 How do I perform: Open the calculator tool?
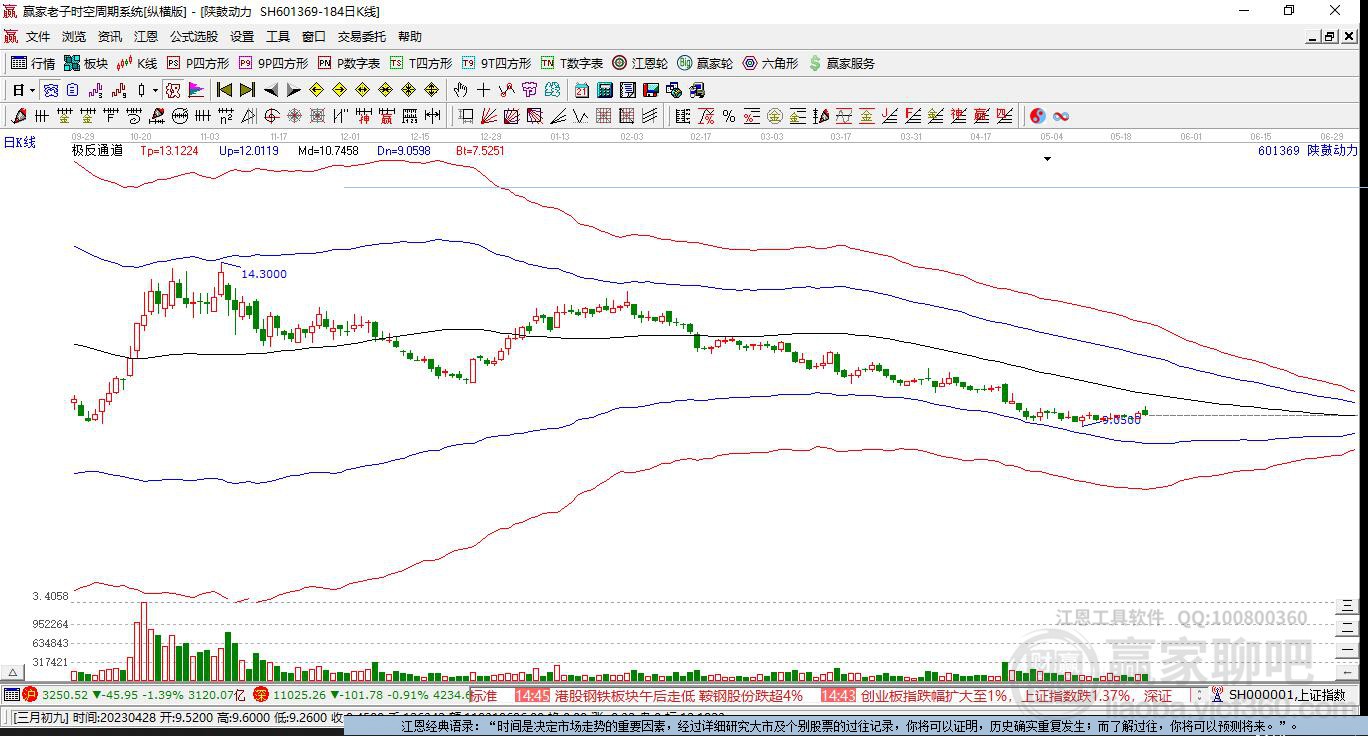click(x=604, y=90)
